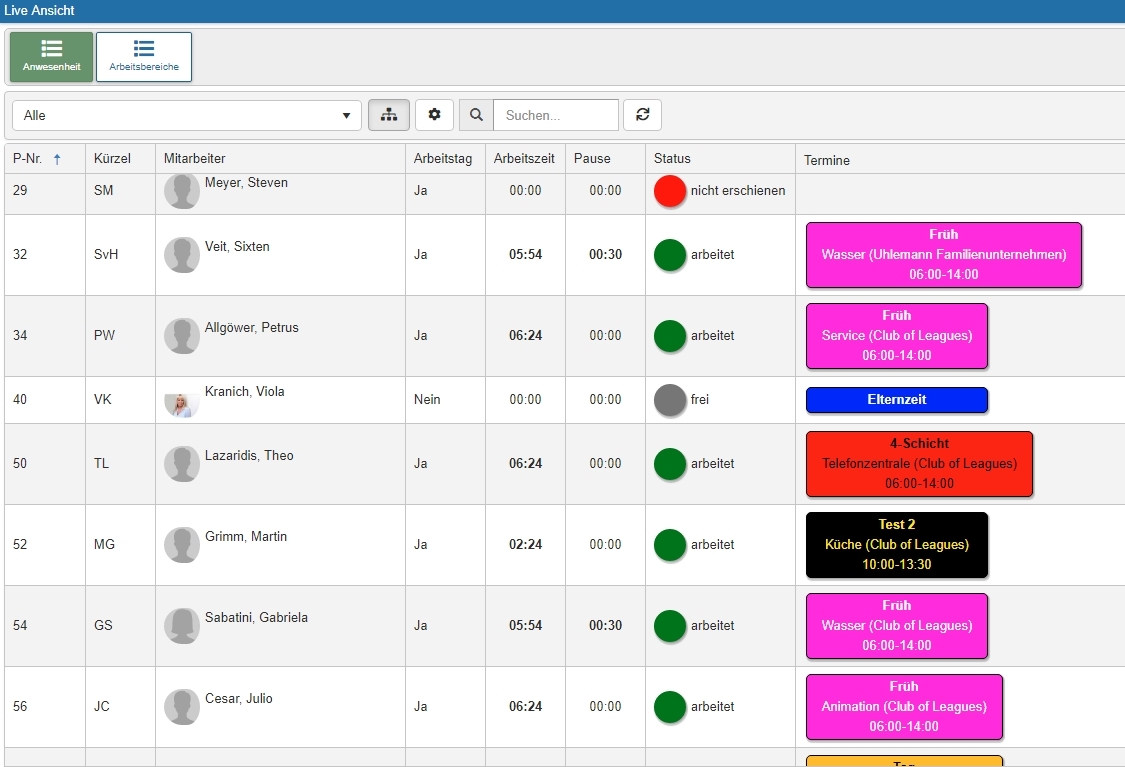
Task: Click Steven Meyer's avatar icon
Action: [182, 192]
